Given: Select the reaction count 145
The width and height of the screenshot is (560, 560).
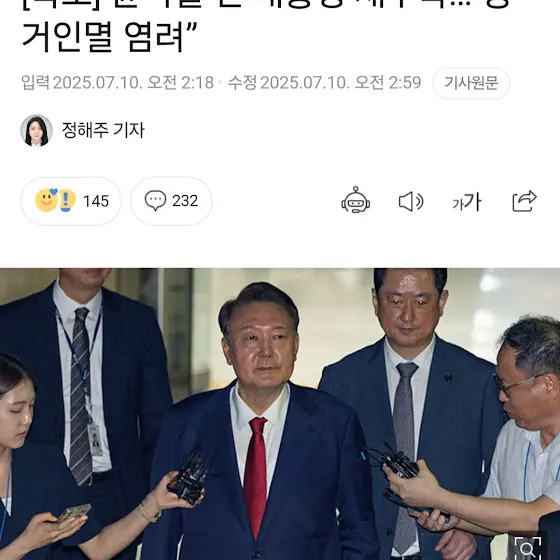Looking at the screenshot, I should (96, 201).
